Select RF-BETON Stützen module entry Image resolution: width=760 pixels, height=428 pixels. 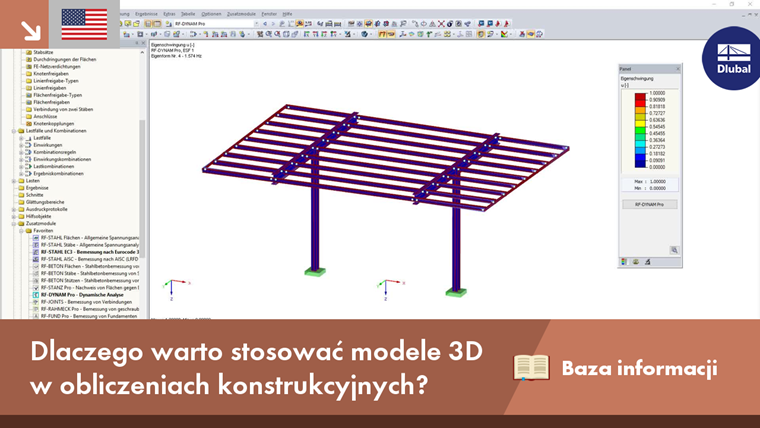pyautogui.click(x=90, y=281)
